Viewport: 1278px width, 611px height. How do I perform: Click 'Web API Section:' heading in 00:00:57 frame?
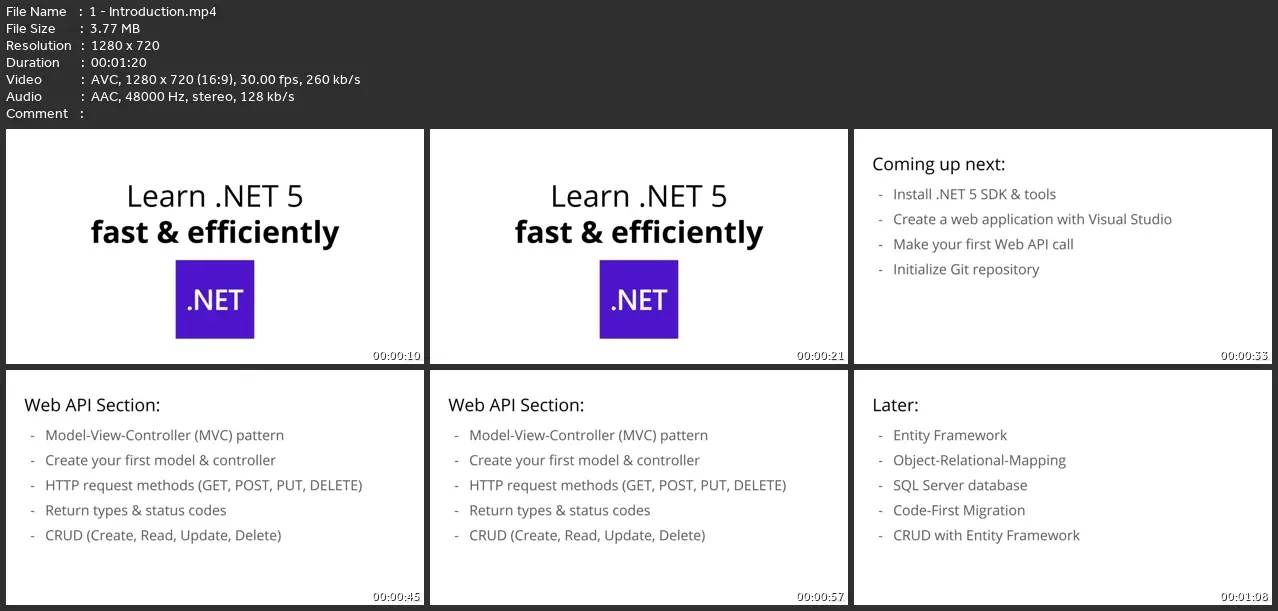click(516, 405)
